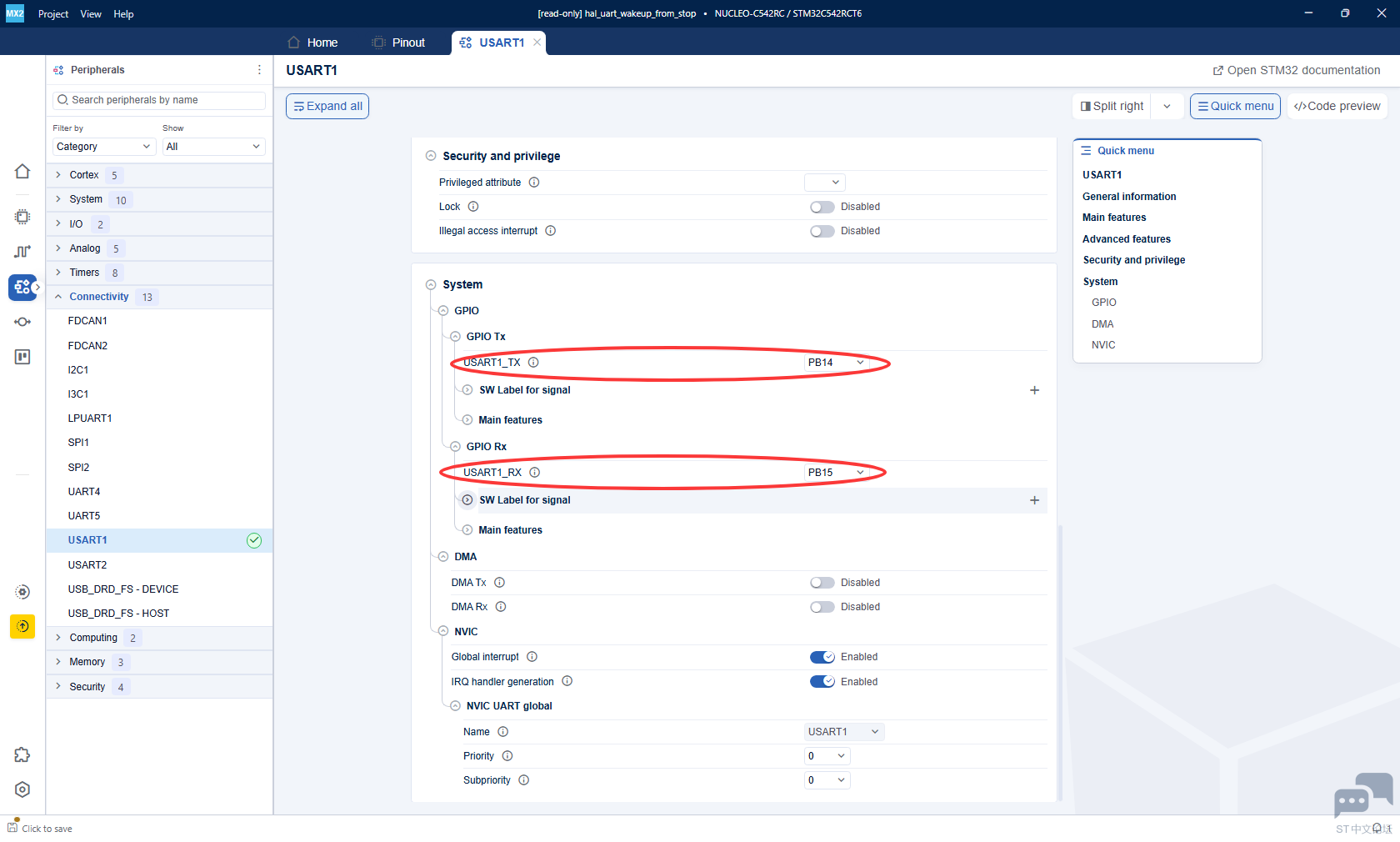Add SW Label for GPIO Tx signal
Image resolution: width=1400 pixels, height=842 pixels.
tap(1034, 390)
